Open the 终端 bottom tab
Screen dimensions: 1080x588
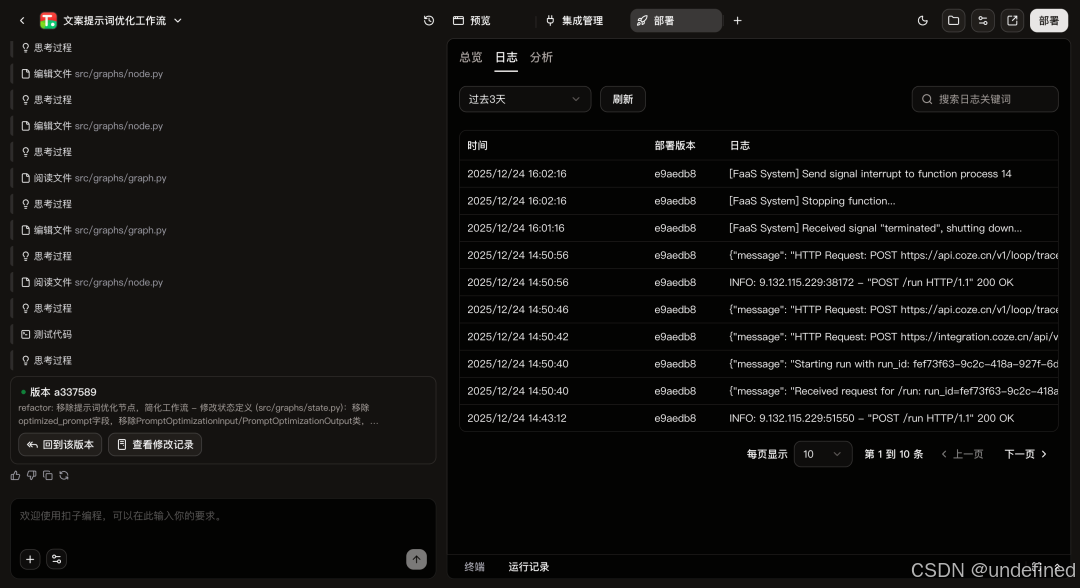[x=475, y=567]
